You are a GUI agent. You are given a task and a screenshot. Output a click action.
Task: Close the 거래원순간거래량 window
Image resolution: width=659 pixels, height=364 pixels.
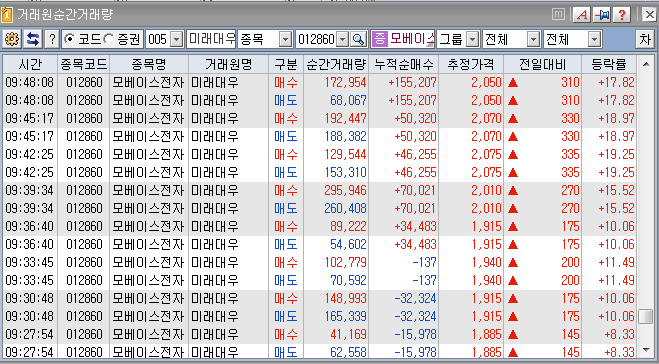coord(649,15)
